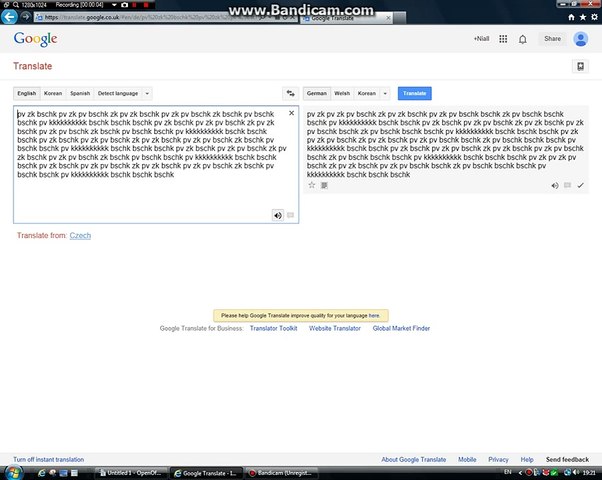
Task: Open Google apps grid
Action: click(x=503, y=39)
